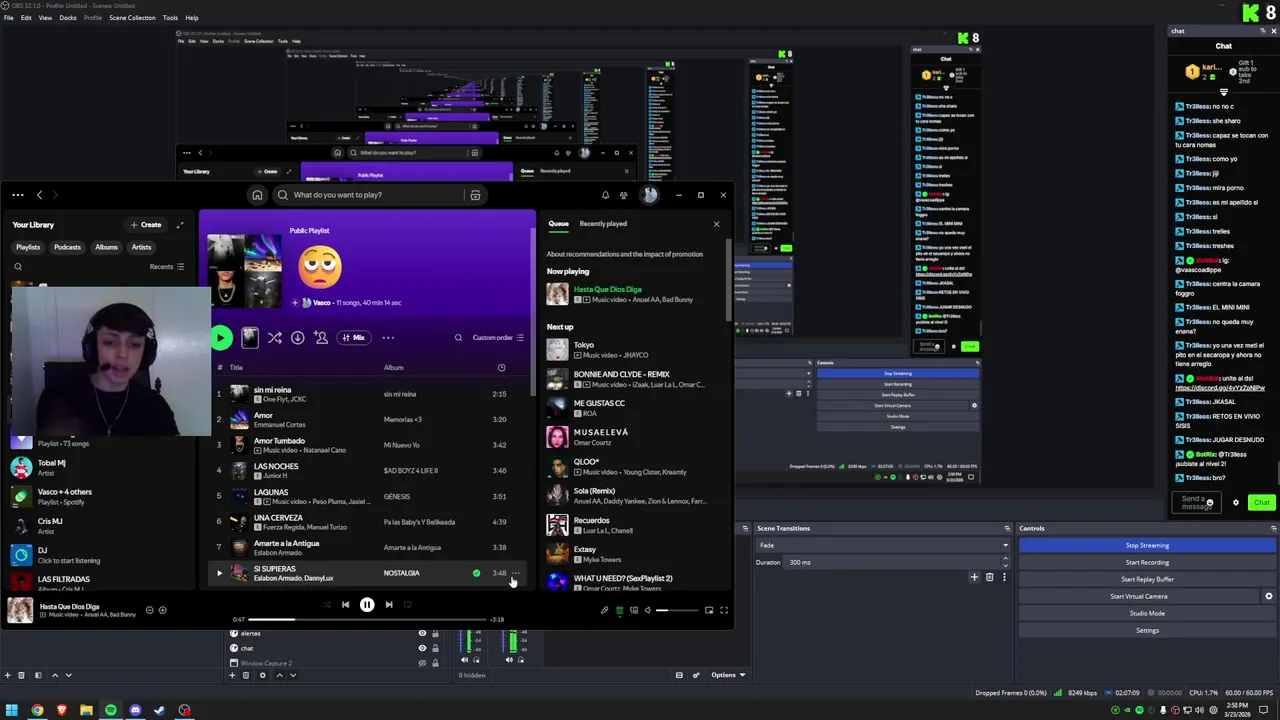Image resolution: width=1280 pixels, height=720 pixels.
Task: Open the OBS Tools menu
Action: pyautogui.click(x=170, y=18)
